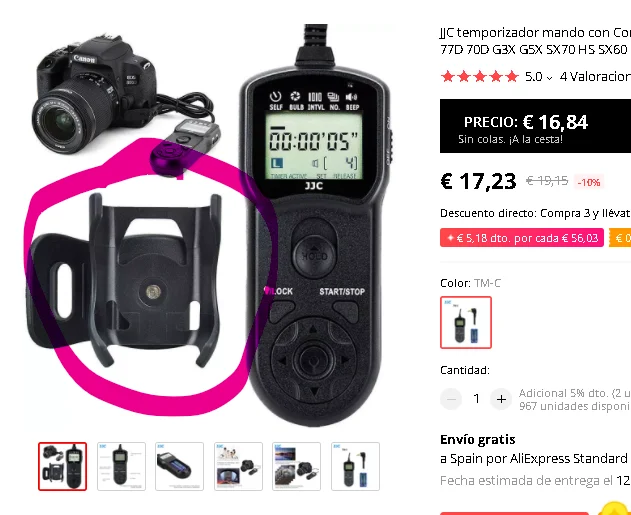Viewport: 631px width, 515px height.
Task: Click the main product image of the remote
Action: (209, 225)
